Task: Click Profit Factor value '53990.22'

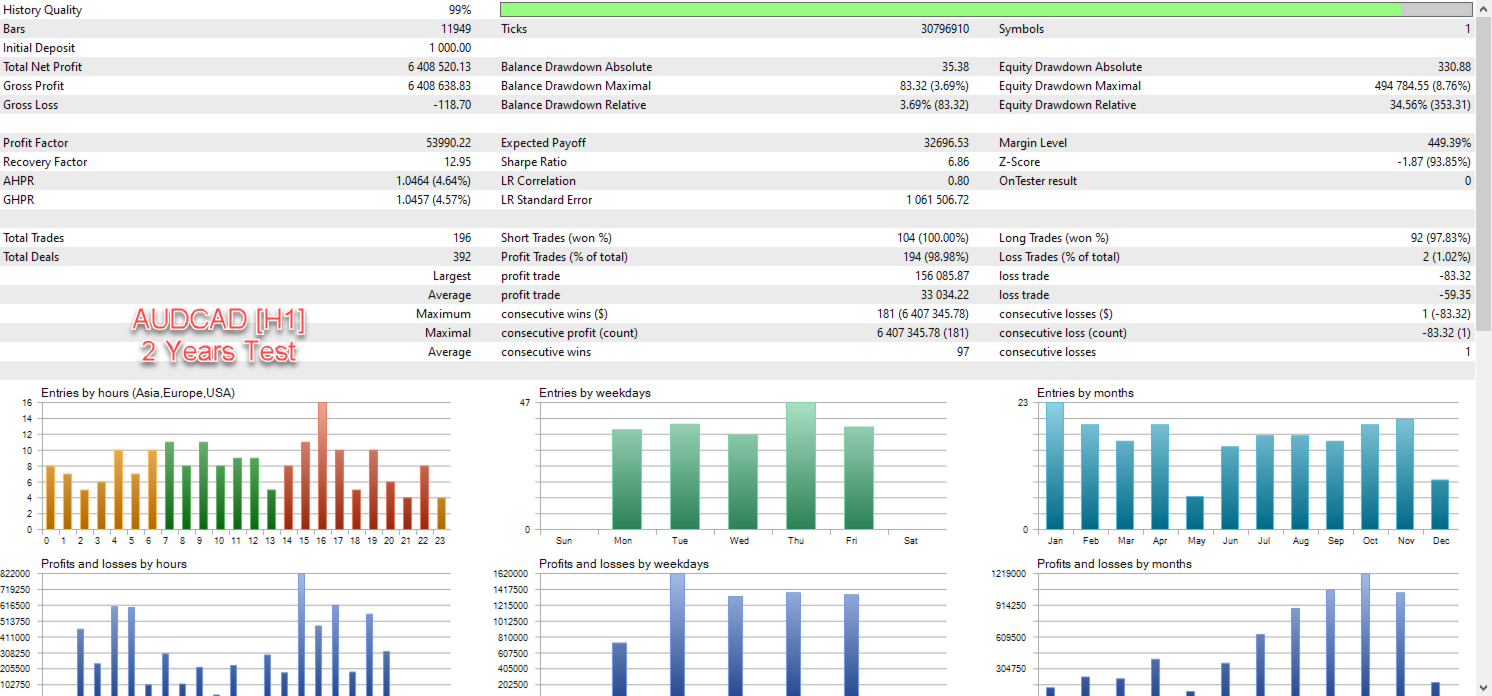Action: 448,143
